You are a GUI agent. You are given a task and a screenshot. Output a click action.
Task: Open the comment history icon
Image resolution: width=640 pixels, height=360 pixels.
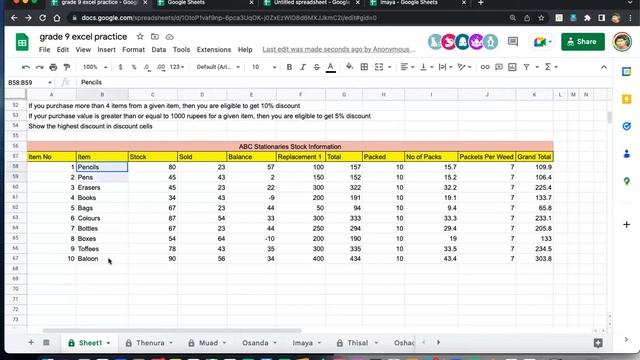pyautogui.click(x=513, y=42)
